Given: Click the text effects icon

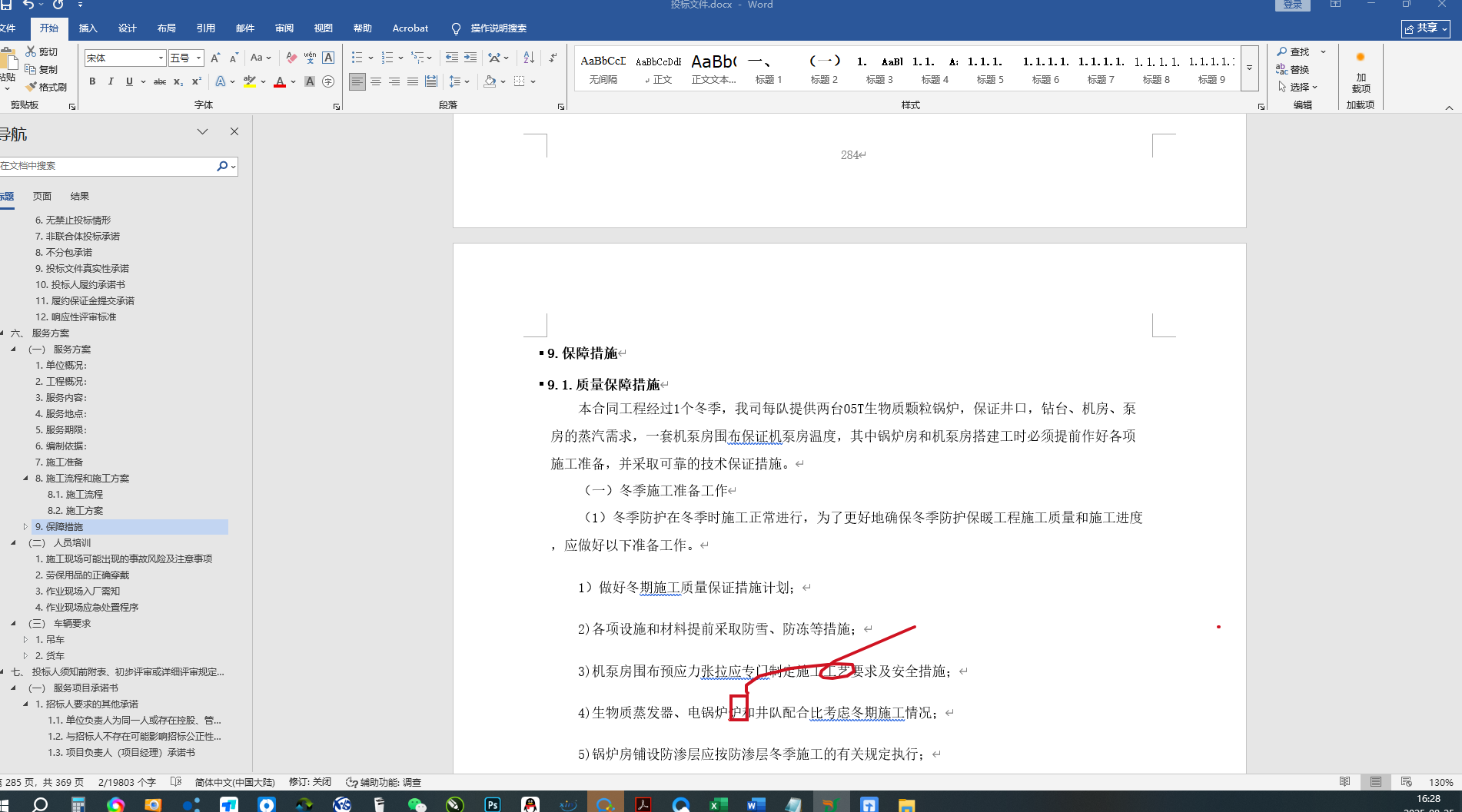Looking at the screenshot, I should coord(221,81).
